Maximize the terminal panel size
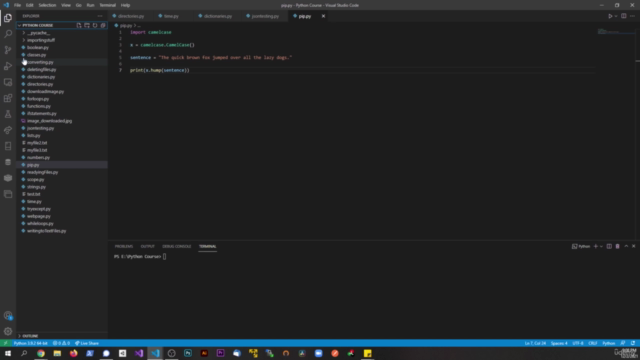 click(x=626, y=246)
